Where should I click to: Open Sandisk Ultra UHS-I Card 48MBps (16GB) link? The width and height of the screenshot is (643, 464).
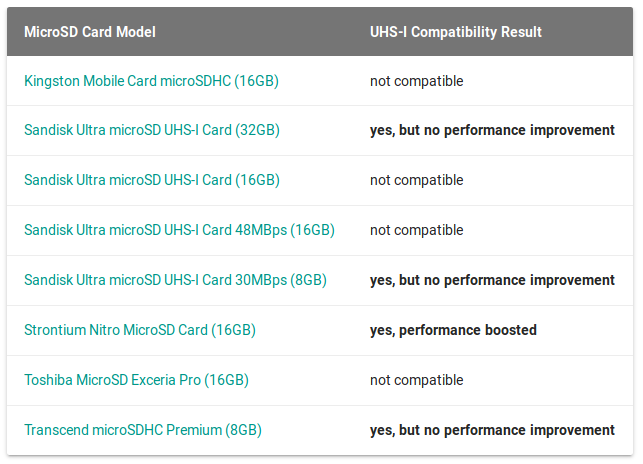(x=179, y=230)
